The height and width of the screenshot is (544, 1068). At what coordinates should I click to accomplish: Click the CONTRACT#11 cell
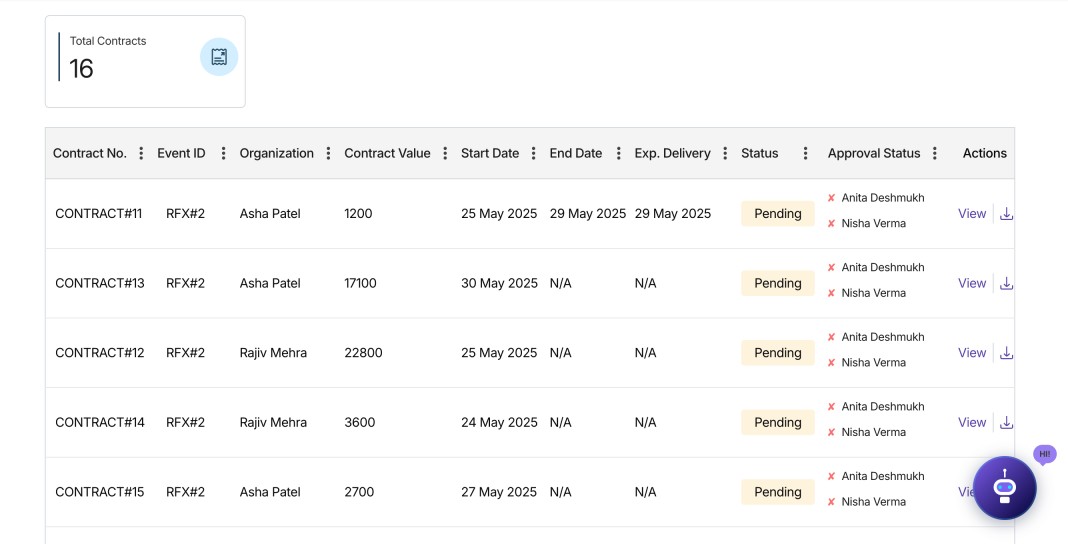[99, 214]
